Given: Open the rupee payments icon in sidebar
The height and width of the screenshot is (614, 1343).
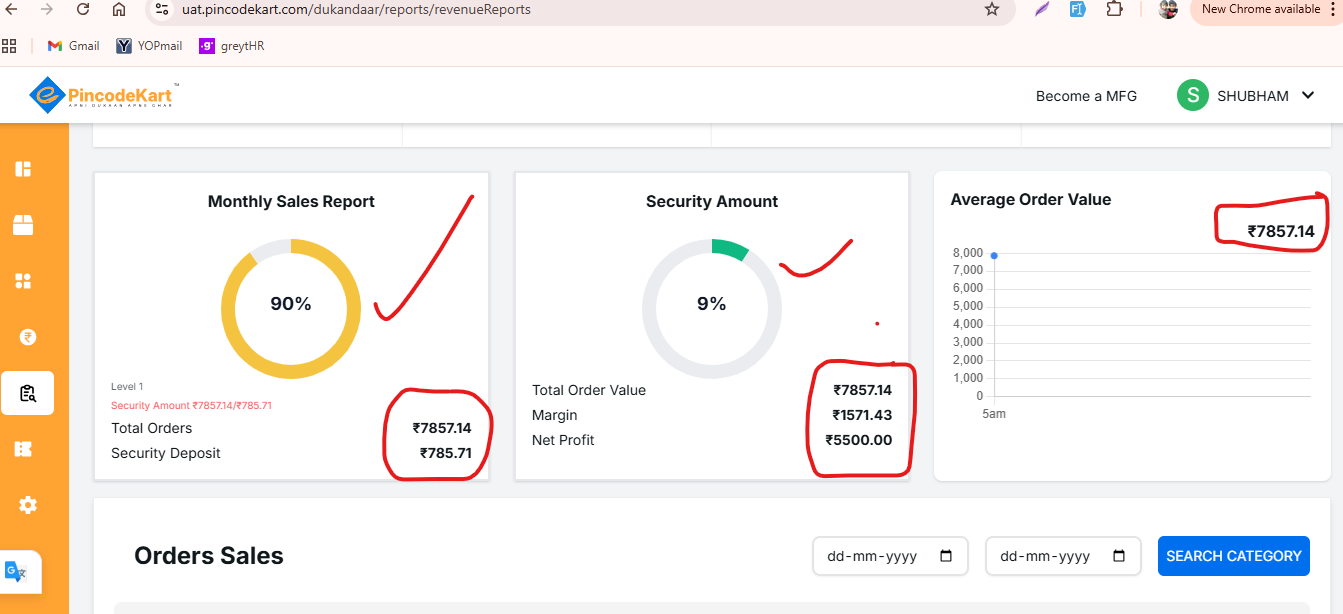Looking at the screenshot, I should pyautogui.click(x=28, y=337).
